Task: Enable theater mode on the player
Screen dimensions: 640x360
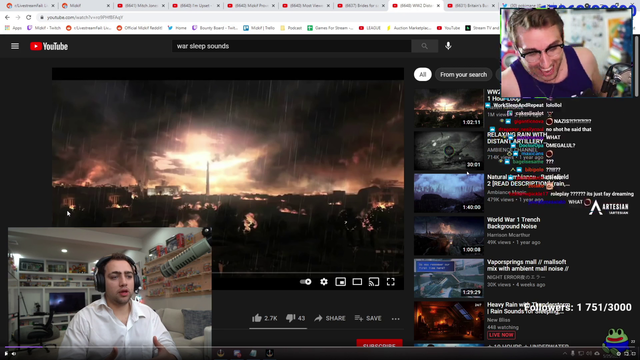Action: pyautogui.click(x=357, y=282)
